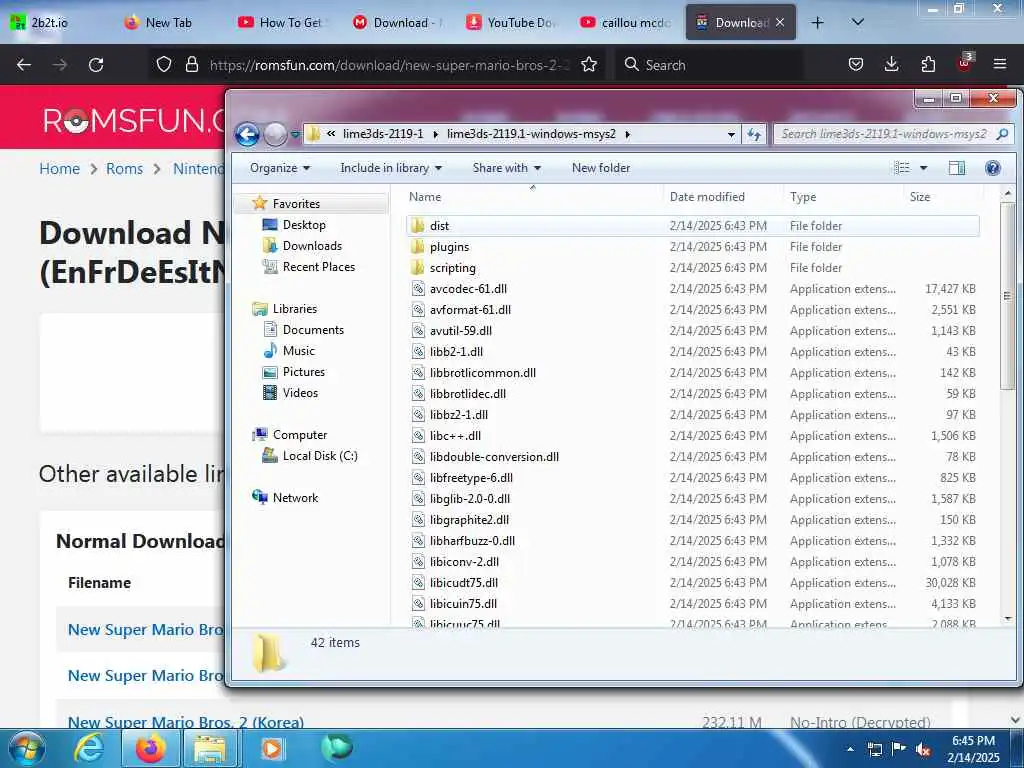The image size is (1024, 768).
Task: Select Libraries in the navigation pane
Action: tap(295, 309)
